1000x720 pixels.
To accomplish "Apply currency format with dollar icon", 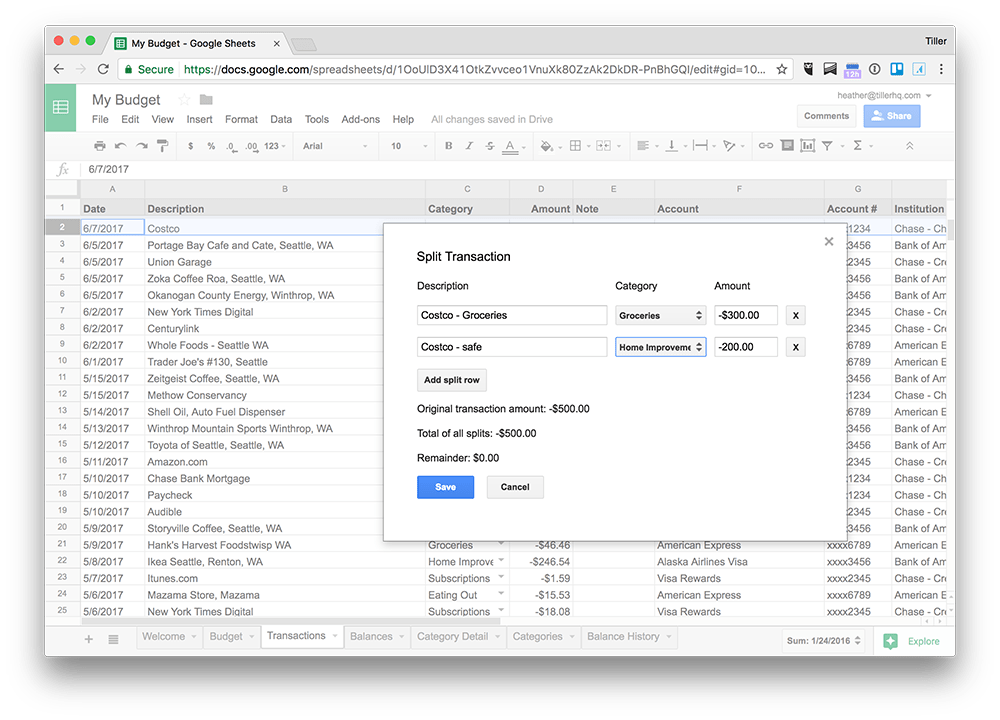I will pyautogui.click(x=191, y=146).
